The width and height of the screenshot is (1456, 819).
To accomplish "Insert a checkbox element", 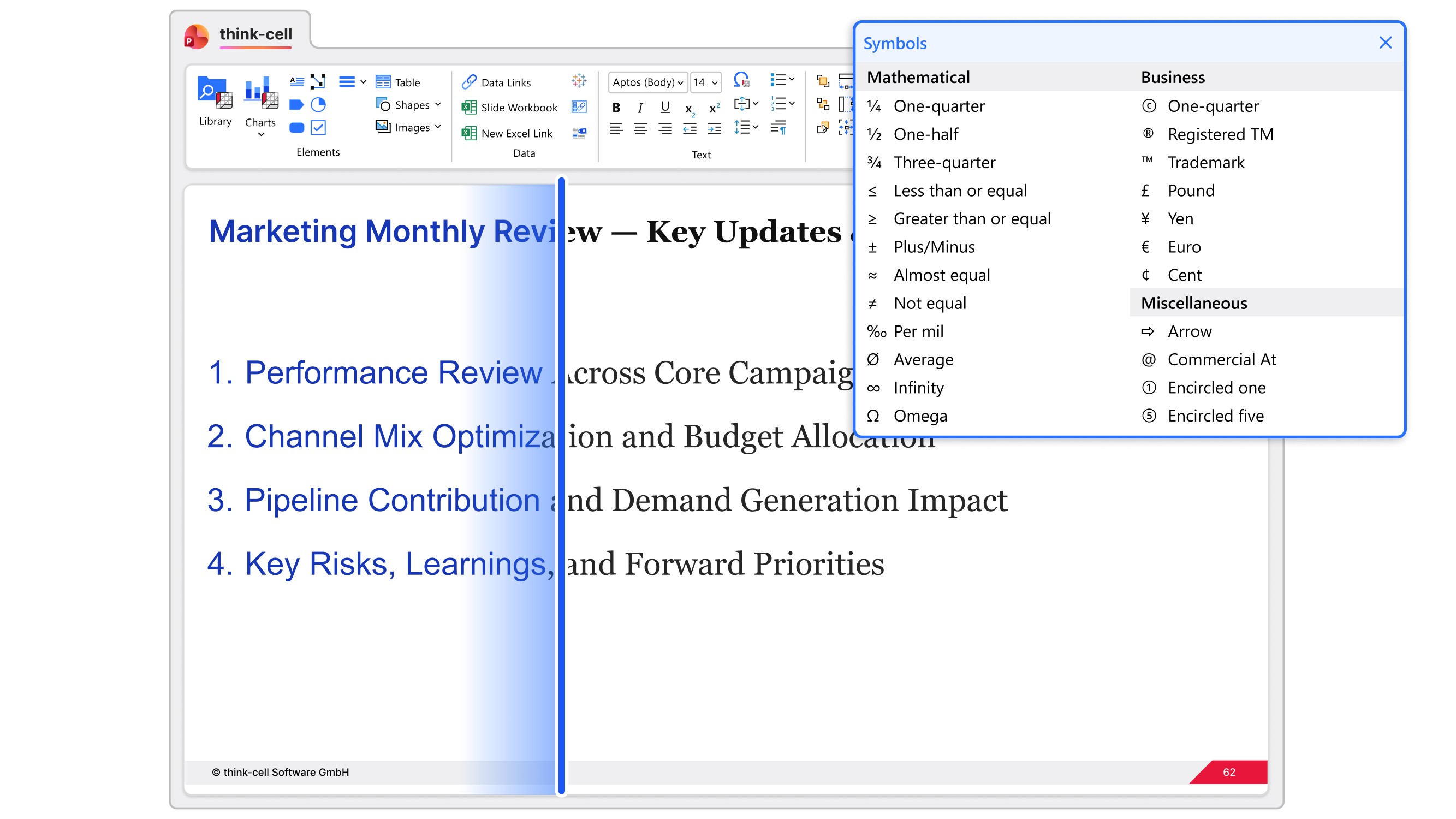I will click(318, 128).
